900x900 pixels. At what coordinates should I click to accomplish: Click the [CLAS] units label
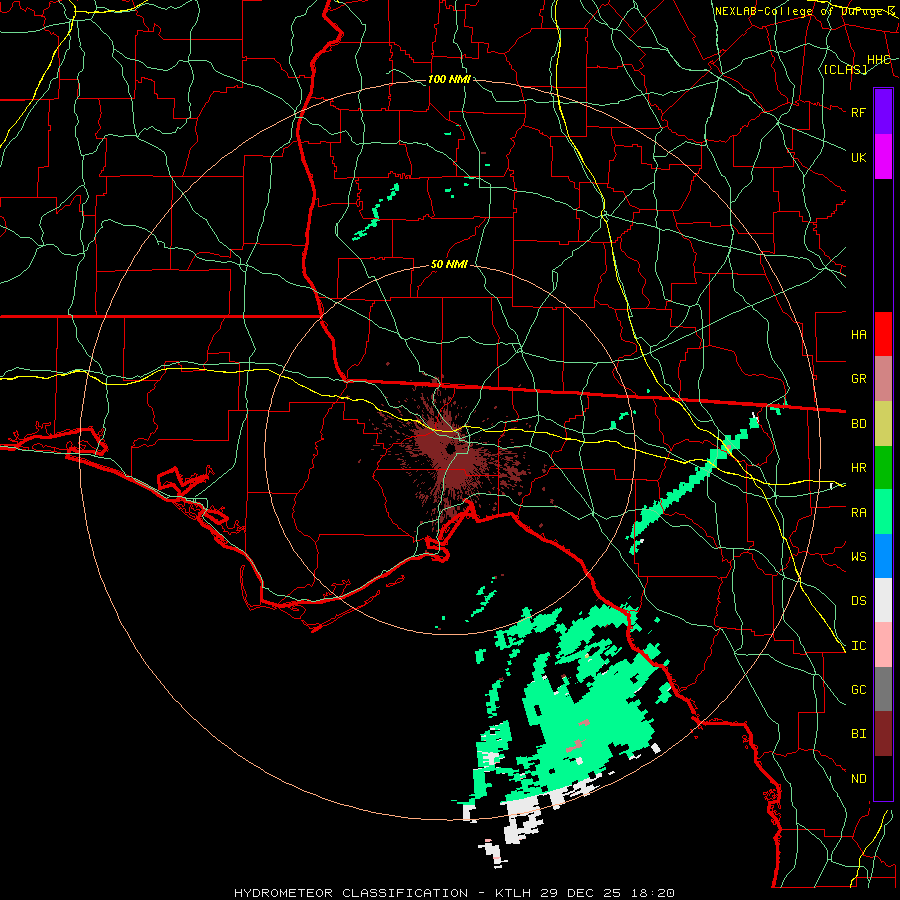click(845, 69)
